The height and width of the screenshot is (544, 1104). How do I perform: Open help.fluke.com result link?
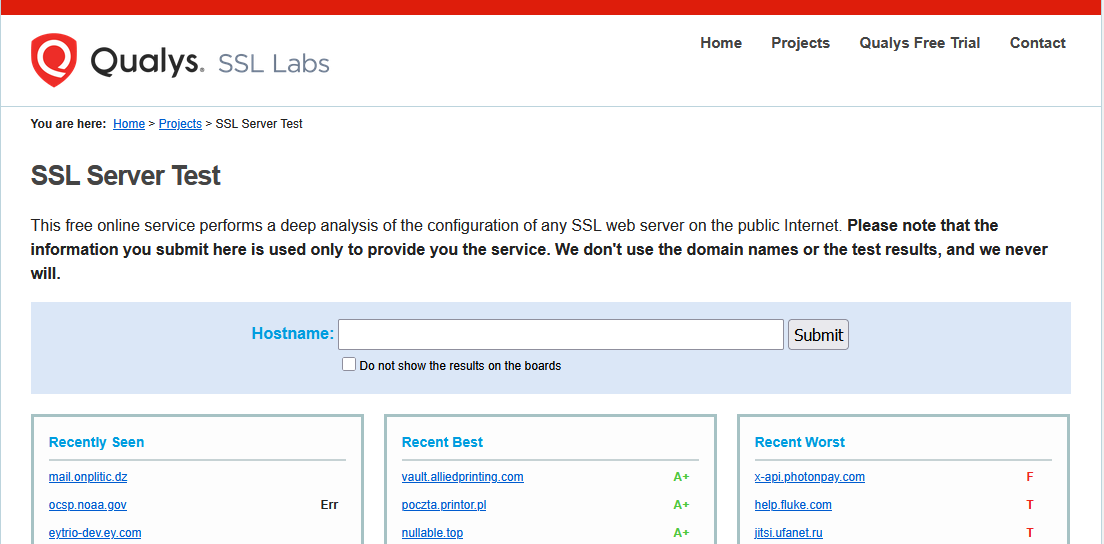[793, 505]
